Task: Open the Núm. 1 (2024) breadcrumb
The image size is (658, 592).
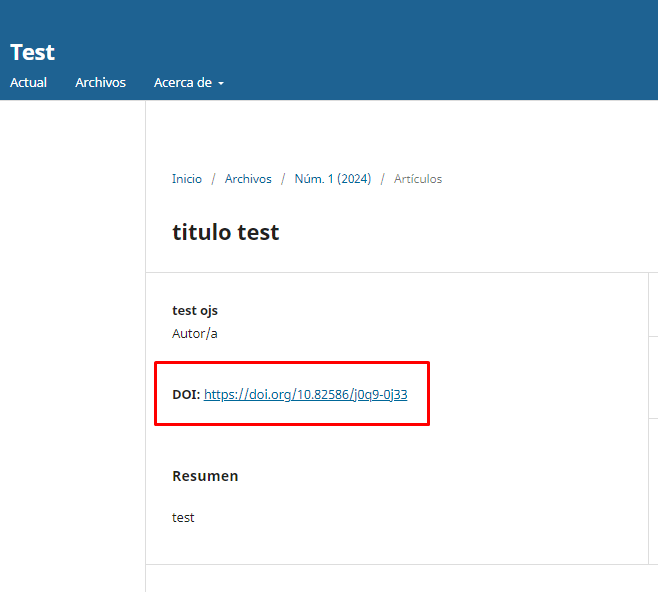Action: tap(333, 179)
